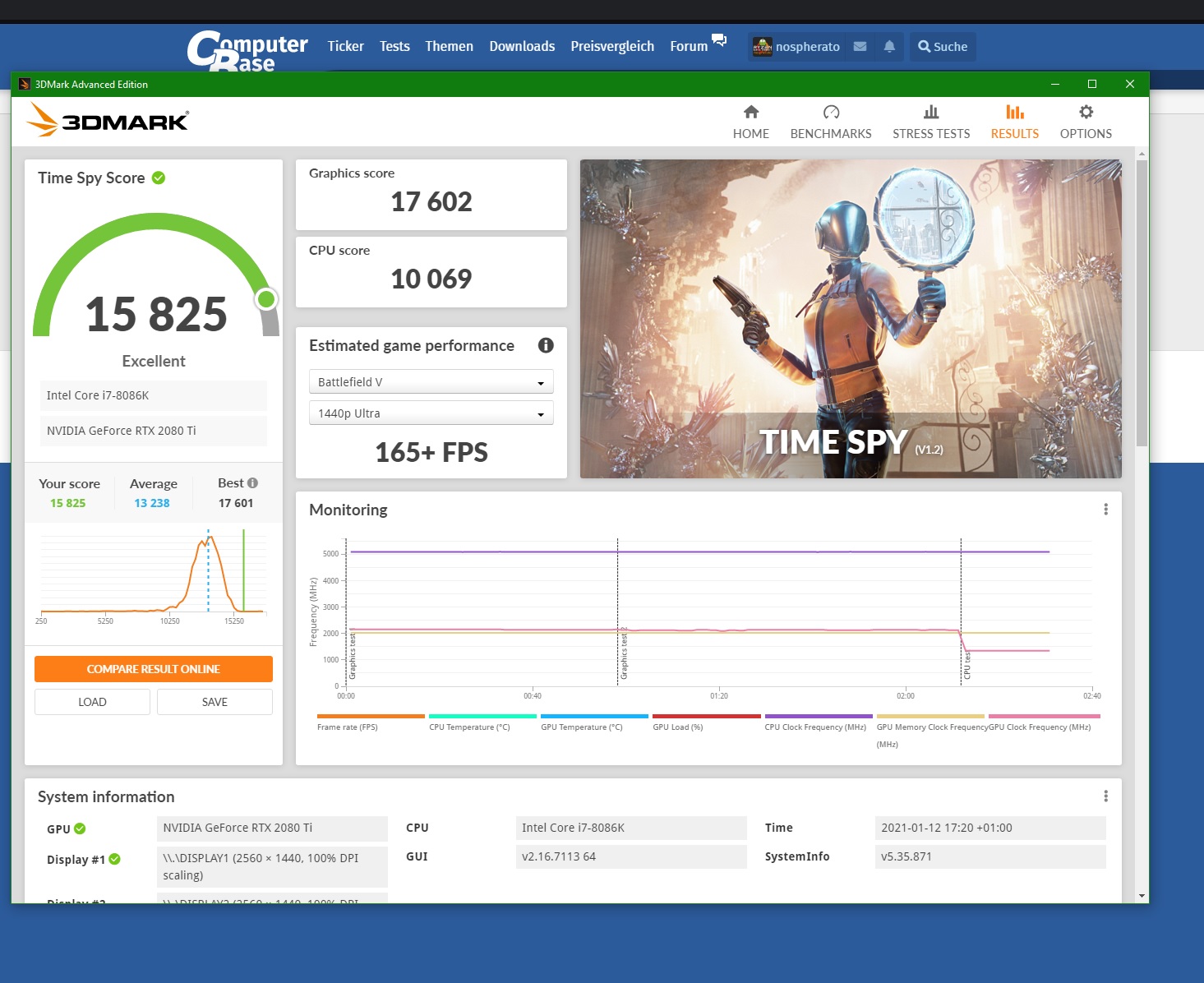Click scrollbar up arrow in 3DMark
The width and height of the screenshot is (1204, 983).
point(1142,154)
